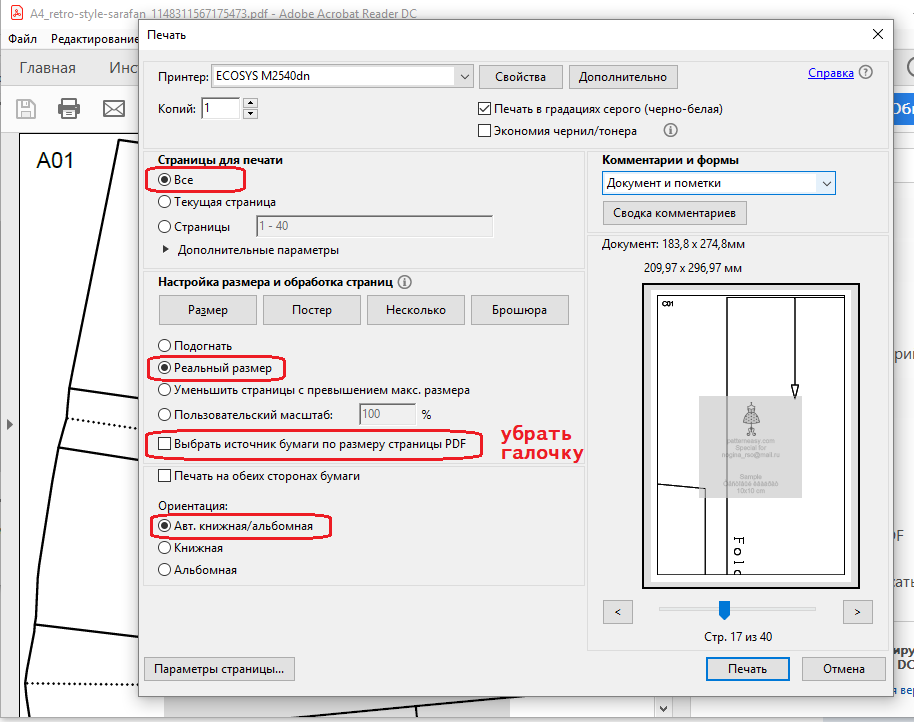
Task: Click the email envelope icon in toolbar
Action: click(114, 108)
